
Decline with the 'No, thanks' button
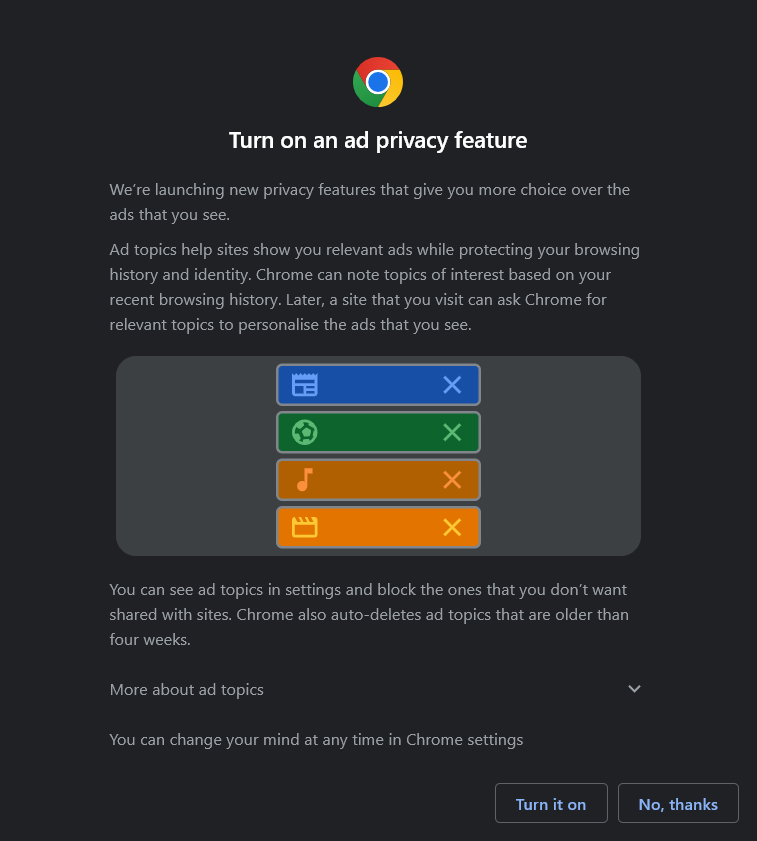coord(678,804)
